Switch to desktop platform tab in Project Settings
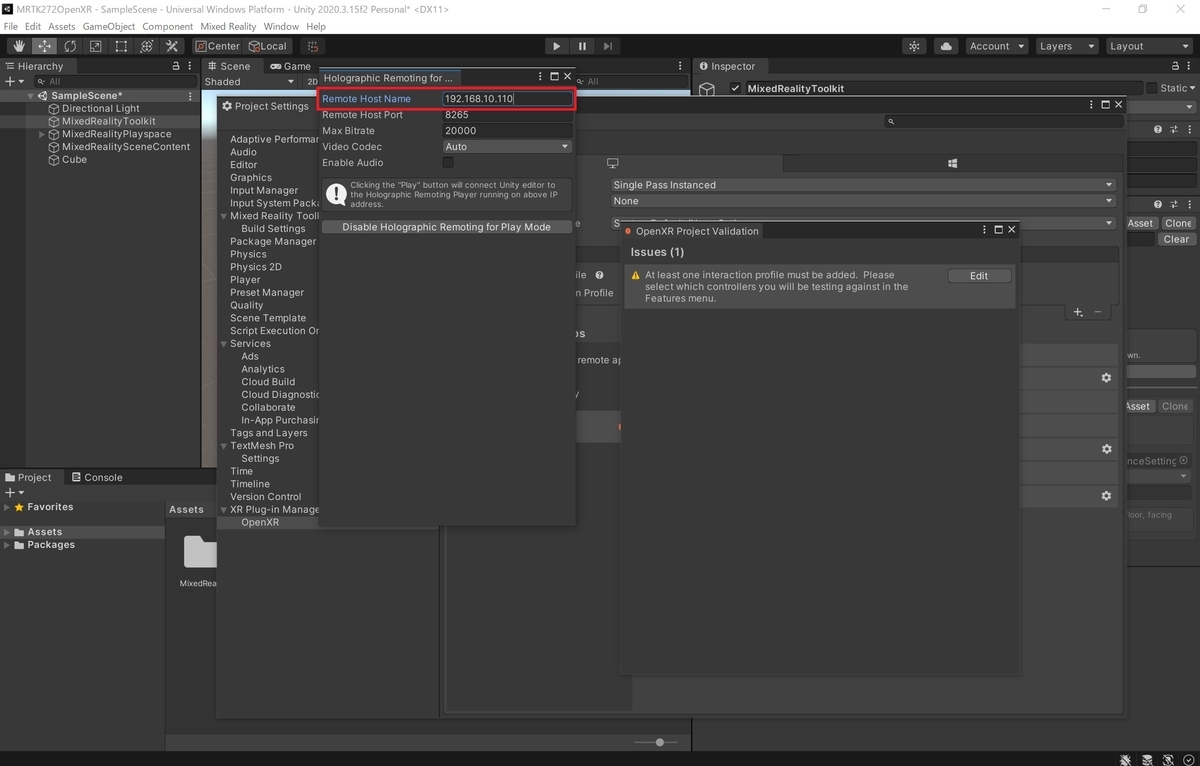The width and height of the screenshot is (1200, 766). click(x=613, y=163)
